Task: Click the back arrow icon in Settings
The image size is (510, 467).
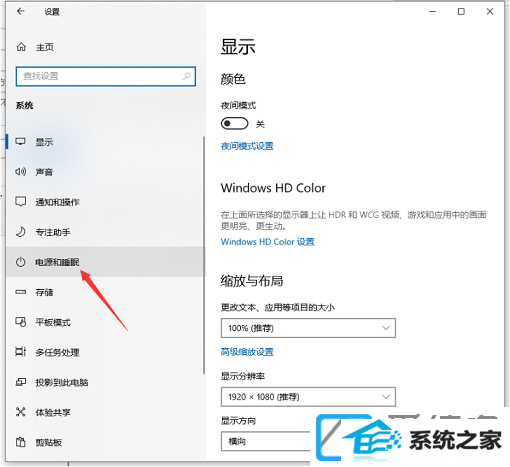Action: (21, 11)
